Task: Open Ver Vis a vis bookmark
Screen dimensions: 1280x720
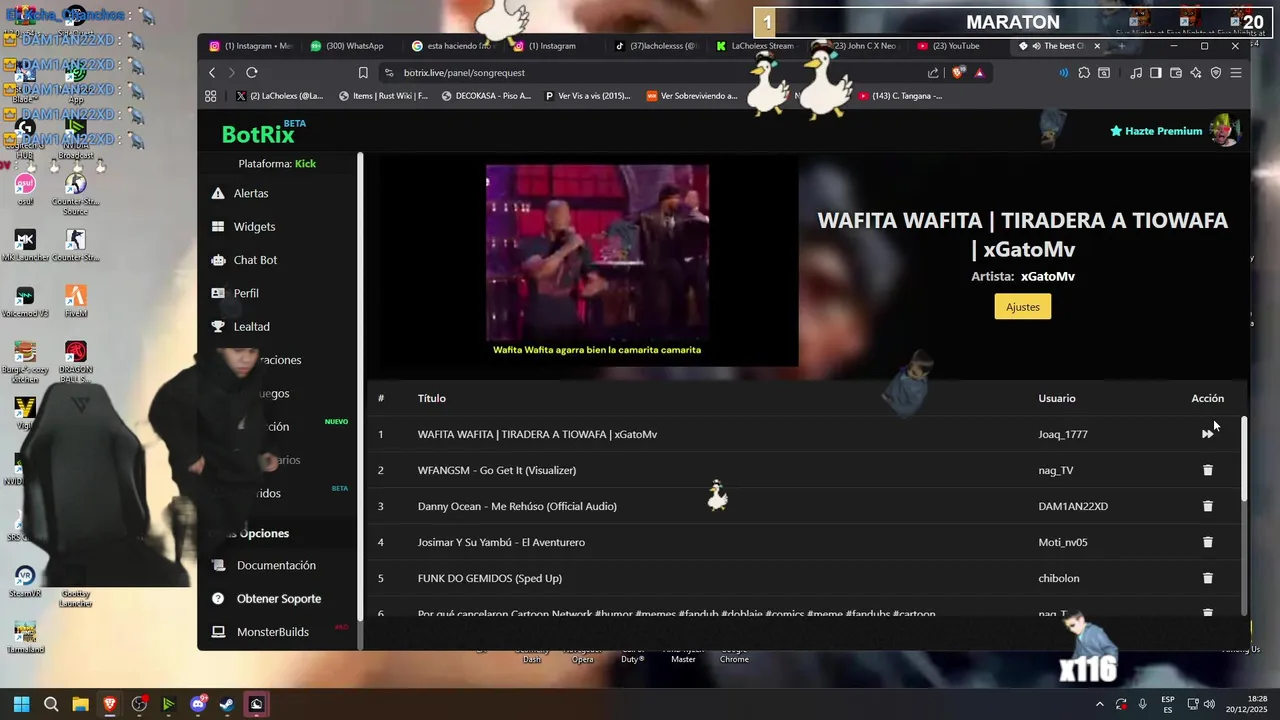Action: coord(588,96)
